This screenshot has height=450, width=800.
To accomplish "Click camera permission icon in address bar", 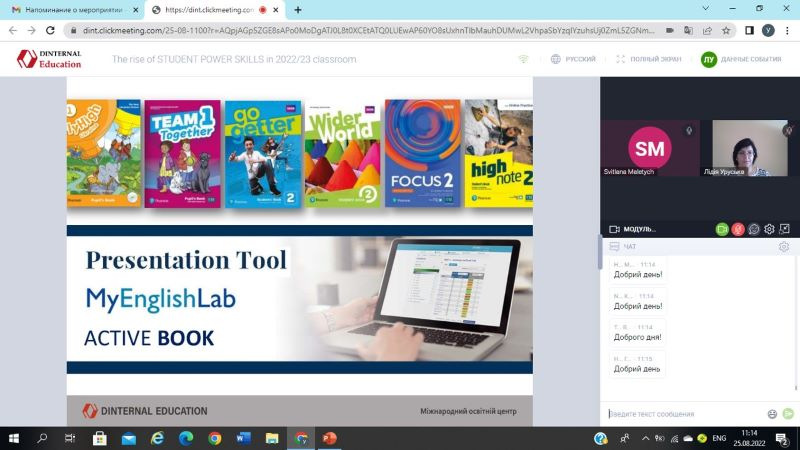I will [670, 31].
